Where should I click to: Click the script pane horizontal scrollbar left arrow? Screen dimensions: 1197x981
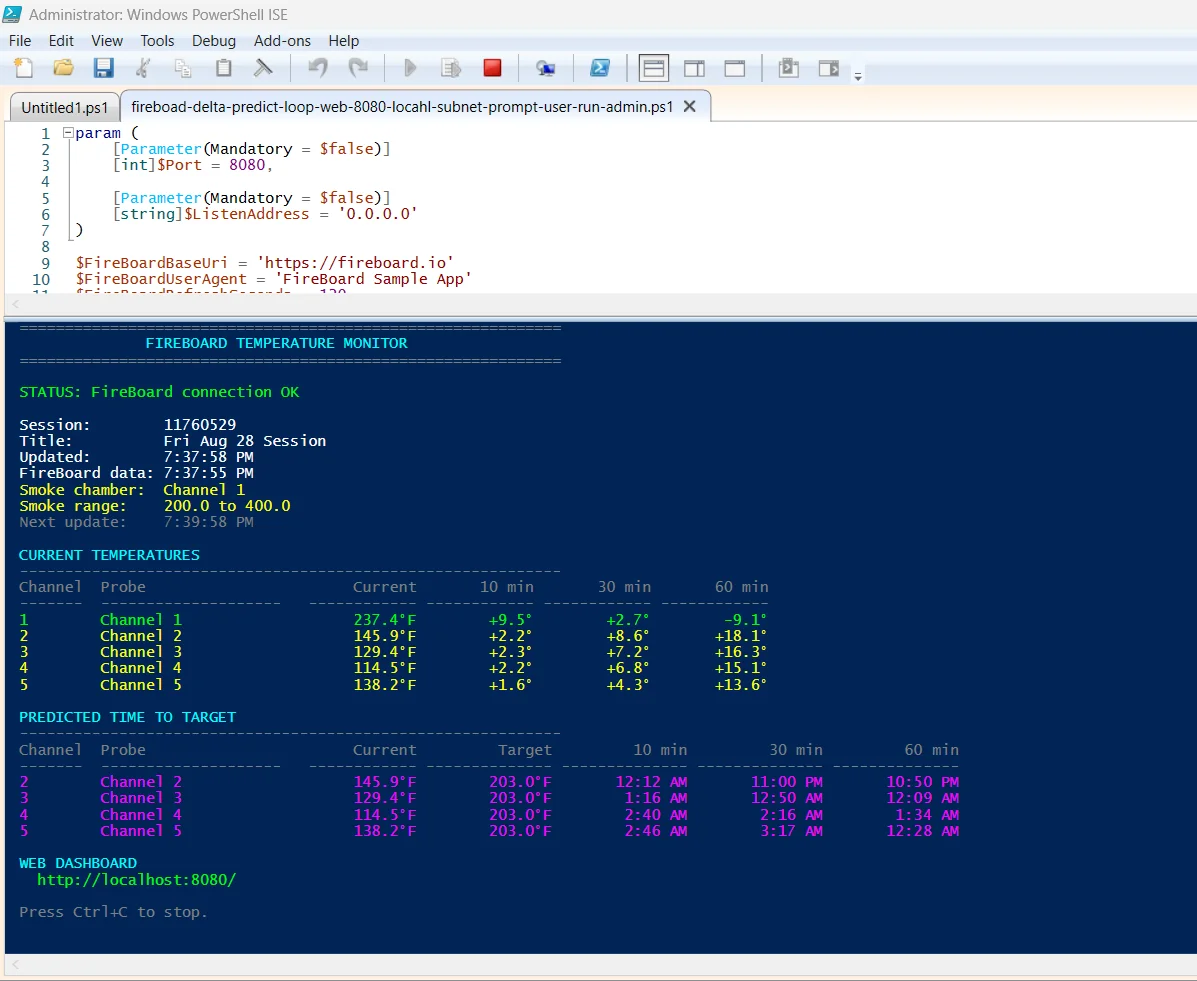15,304
